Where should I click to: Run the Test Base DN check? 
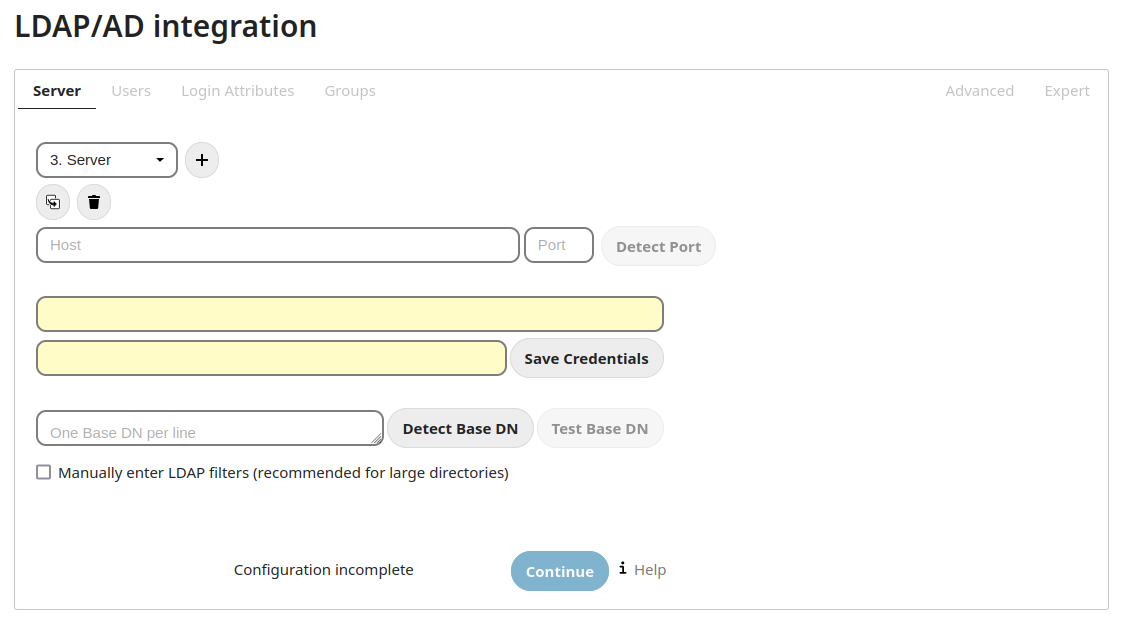600,428
